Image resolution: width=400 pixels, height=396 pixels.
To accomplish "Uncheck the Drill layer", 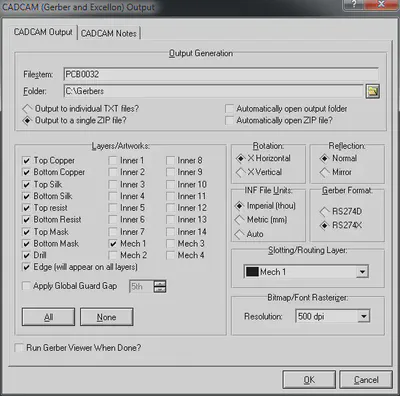I will [x=26, y=255].
